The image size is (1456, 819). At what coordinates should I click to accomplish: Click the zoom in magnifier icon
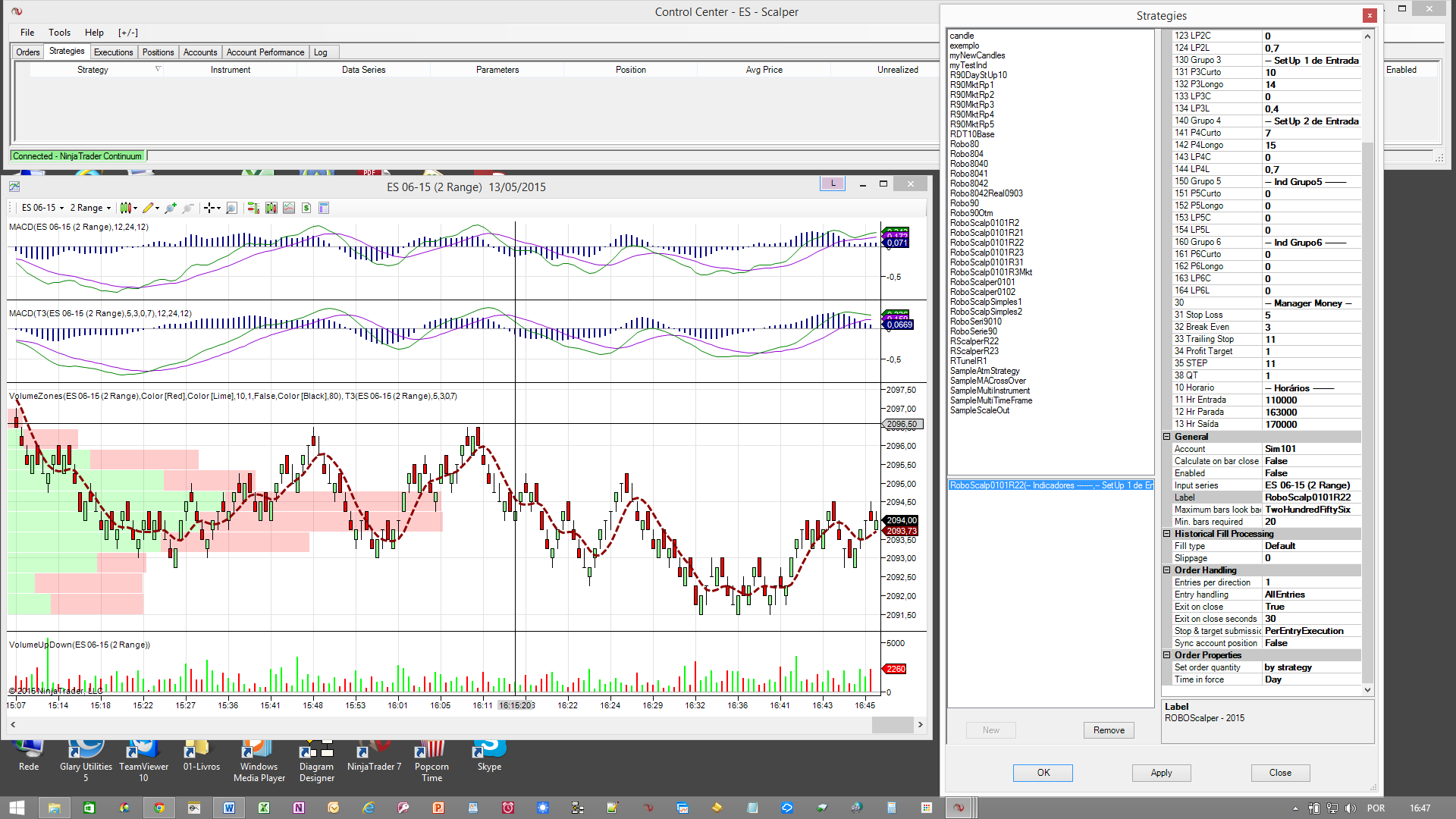[171, 208]
